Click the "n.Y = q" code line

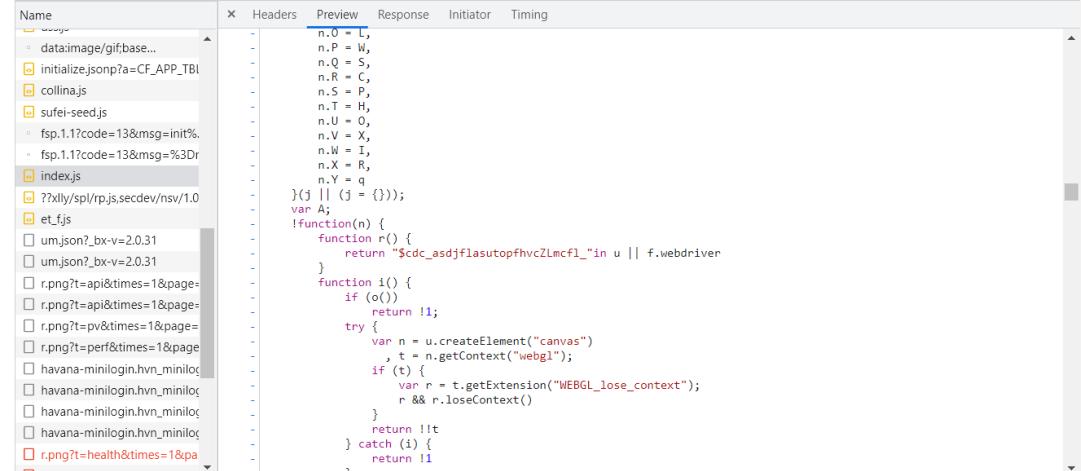341,179
